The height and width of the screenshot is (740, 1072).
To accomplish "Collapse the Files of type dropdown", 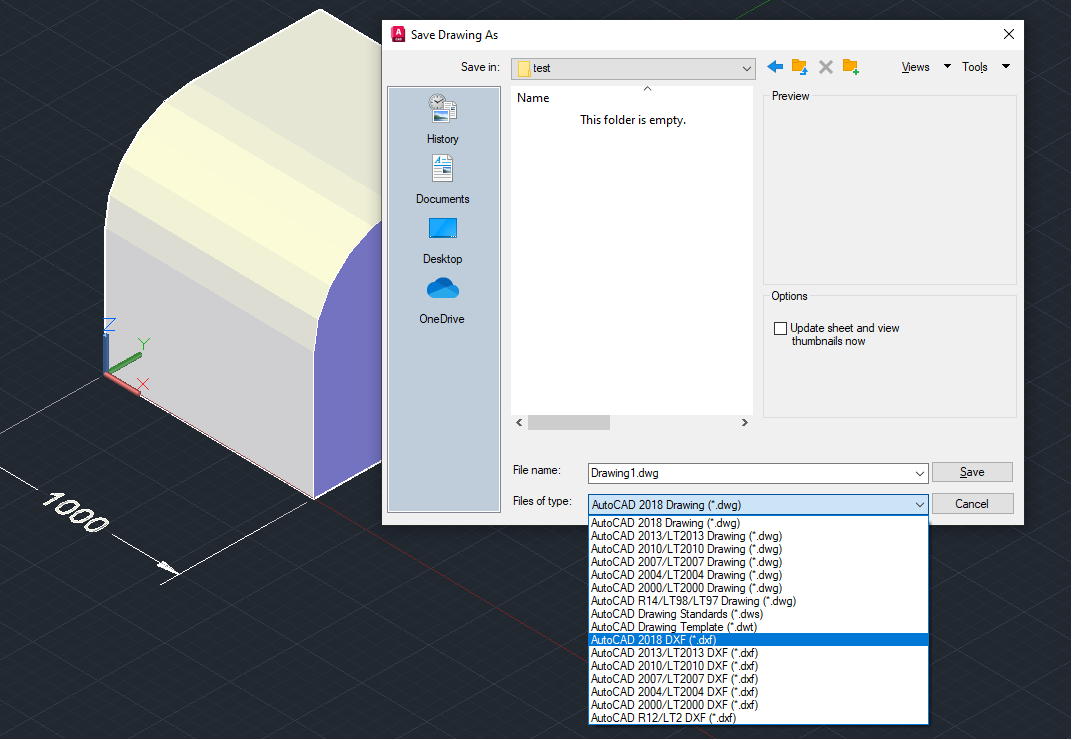I will pos(920,505).
